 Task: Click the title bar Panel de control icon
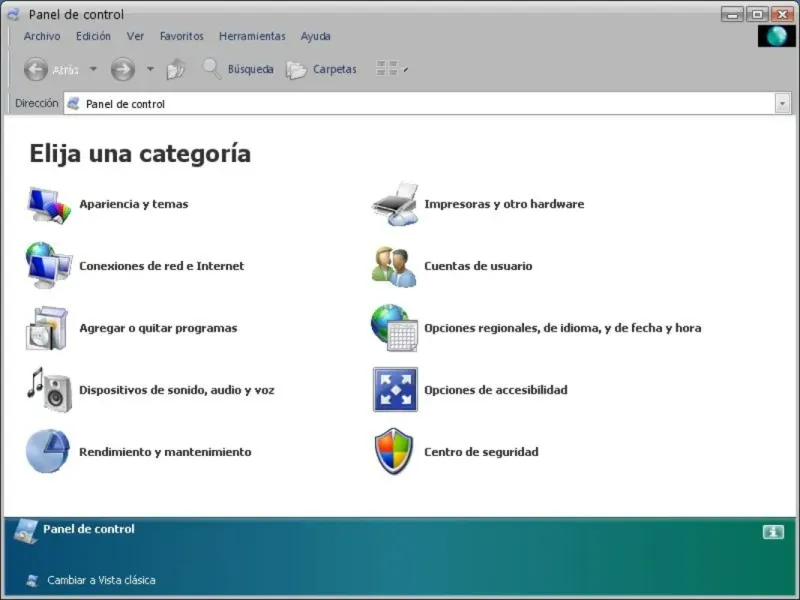pyautogui.click(x=13, y=14)
